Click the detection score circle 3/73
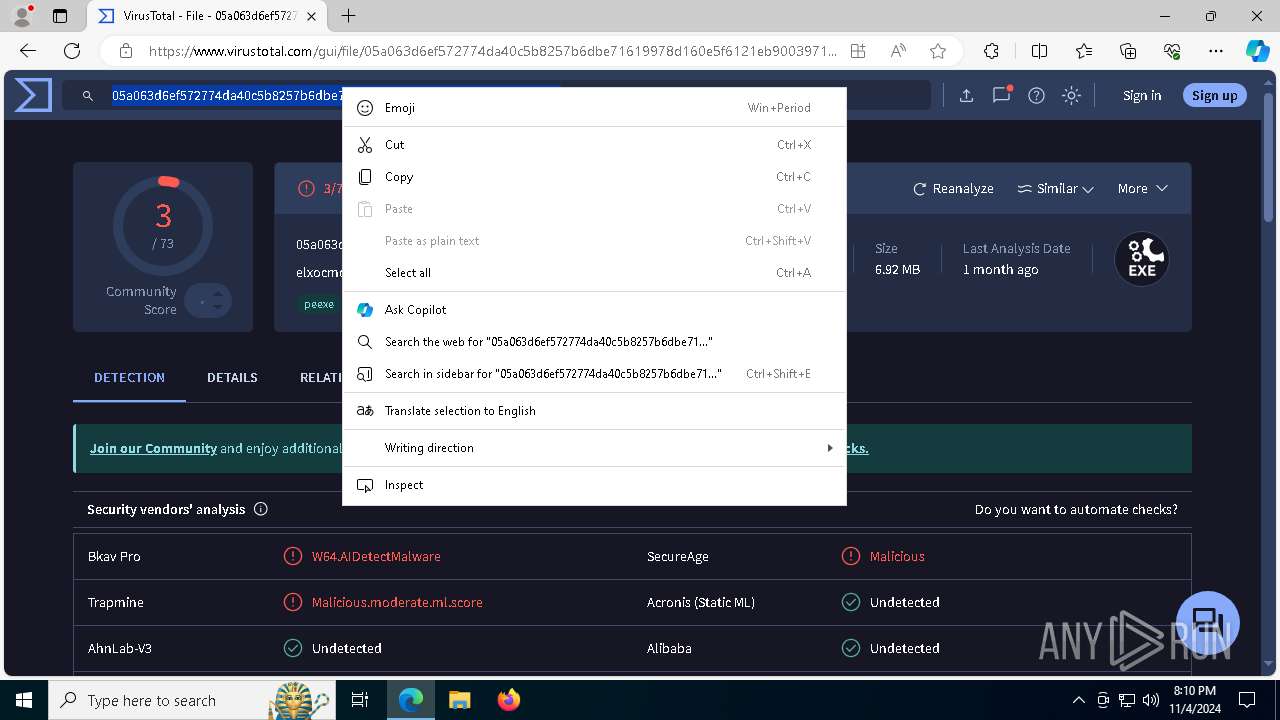Viewport: 1280px width, 720px height. [x=163, y=225]
